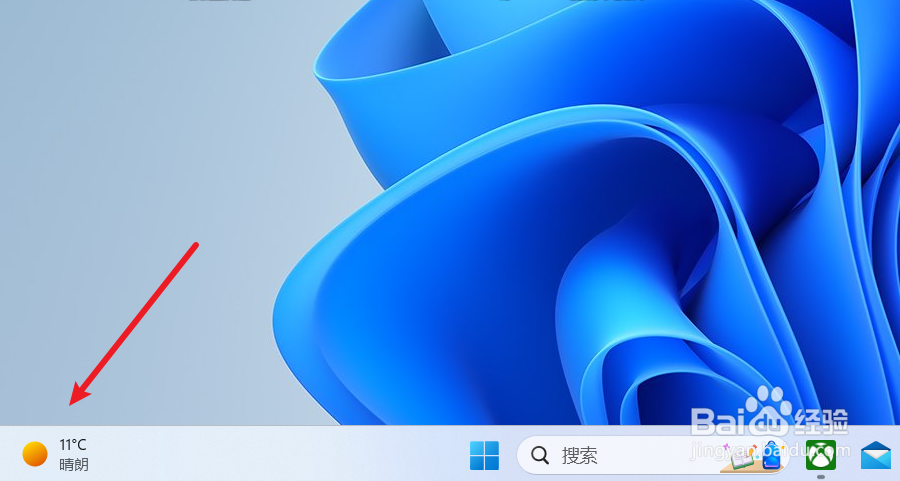Launch Xbox app from taskbar
Image resolution: width=900 pixels, height=481 pixels.
[x=821, y=455]
